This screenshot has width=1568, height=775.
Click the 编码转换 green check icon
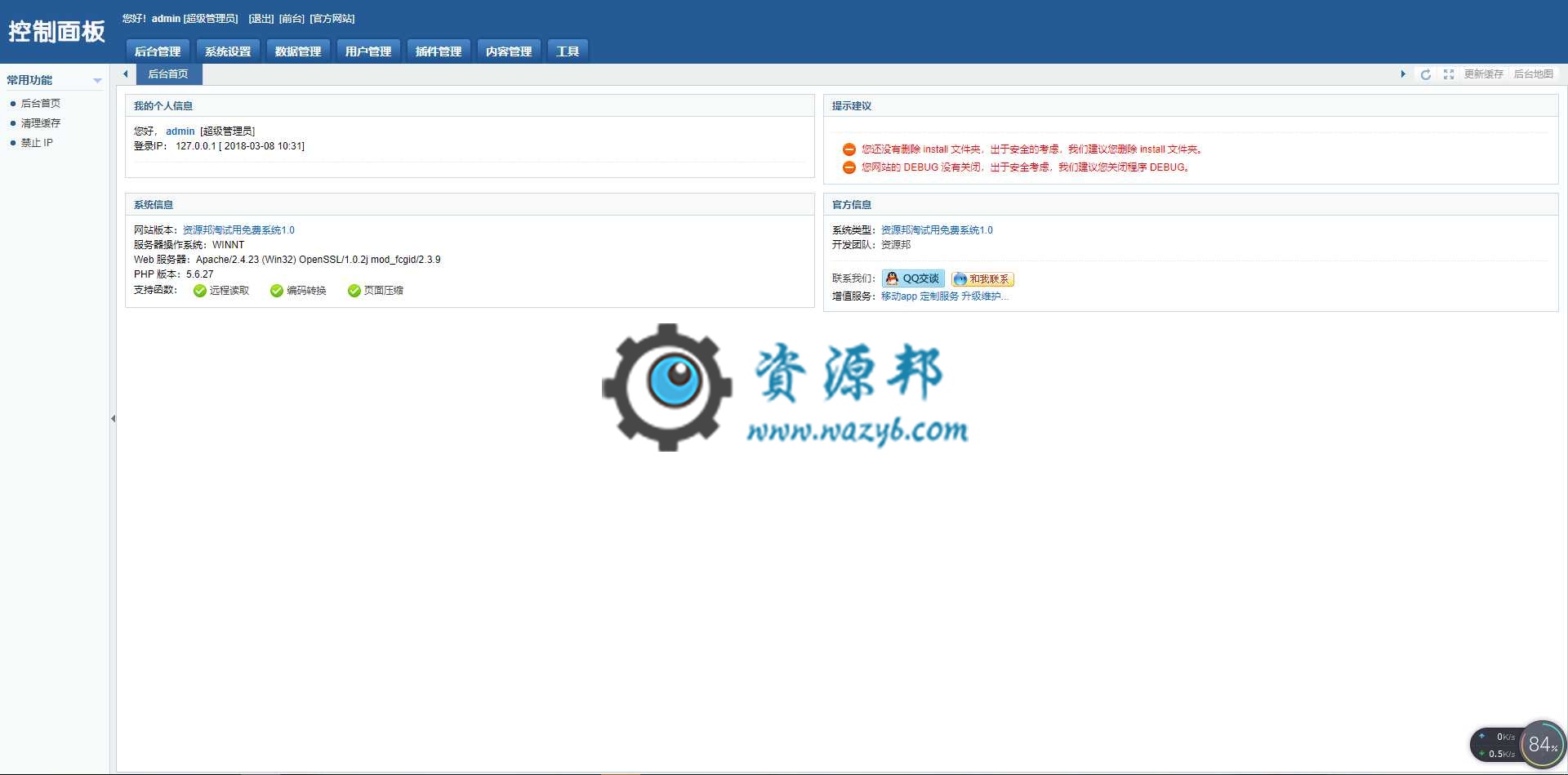point(277,291)
